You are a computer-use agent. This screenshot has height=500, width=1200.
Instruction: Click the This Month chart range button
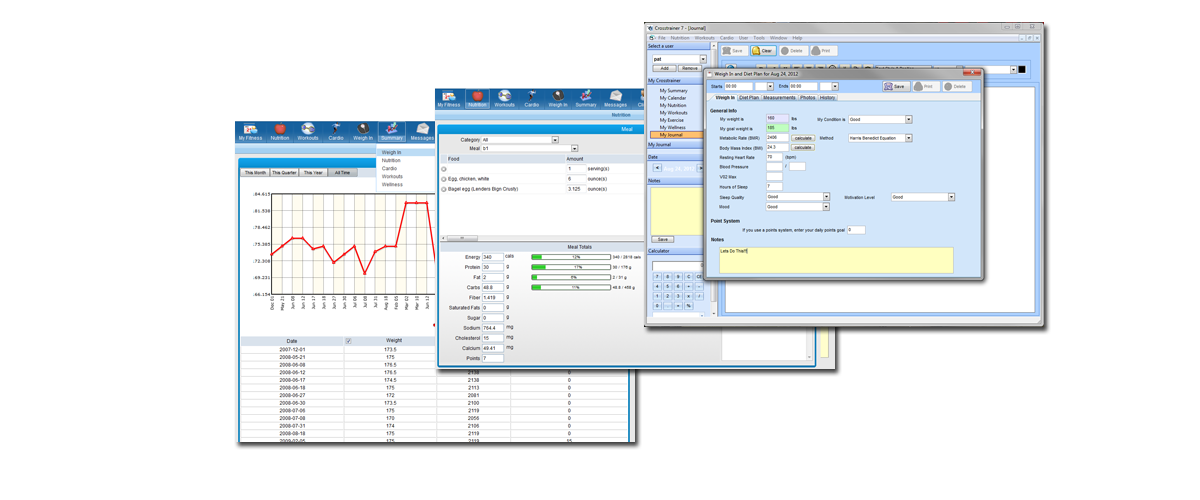[x=256, y=172]
